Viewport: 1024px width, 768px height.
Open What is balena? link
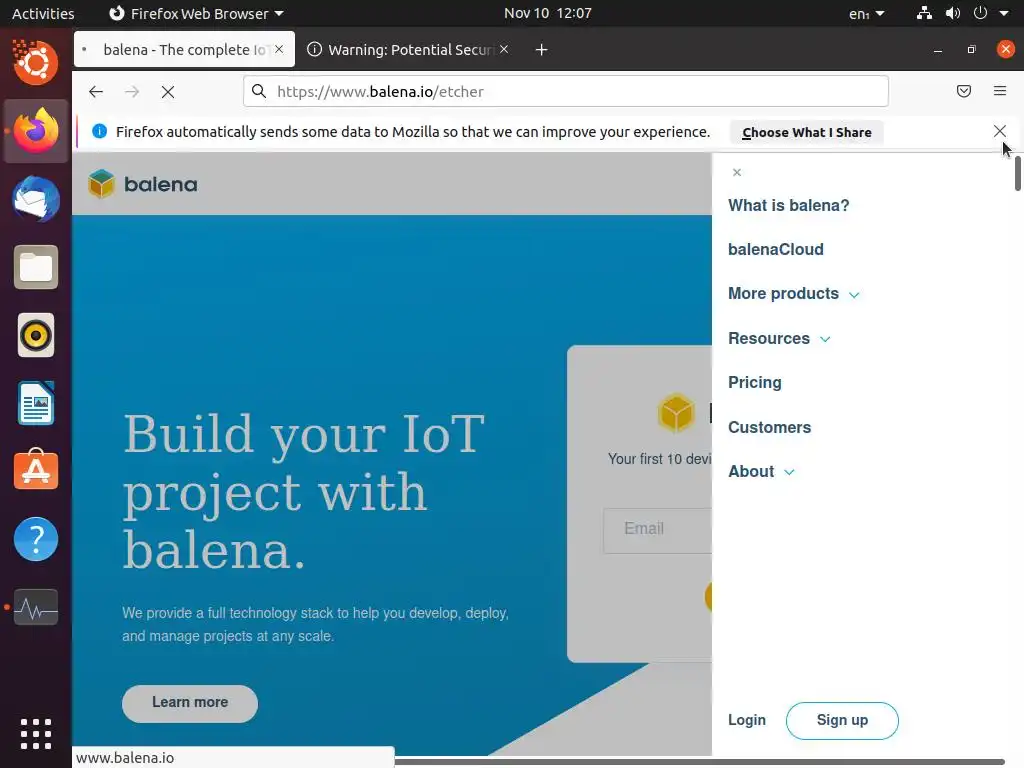click(788, 206)
